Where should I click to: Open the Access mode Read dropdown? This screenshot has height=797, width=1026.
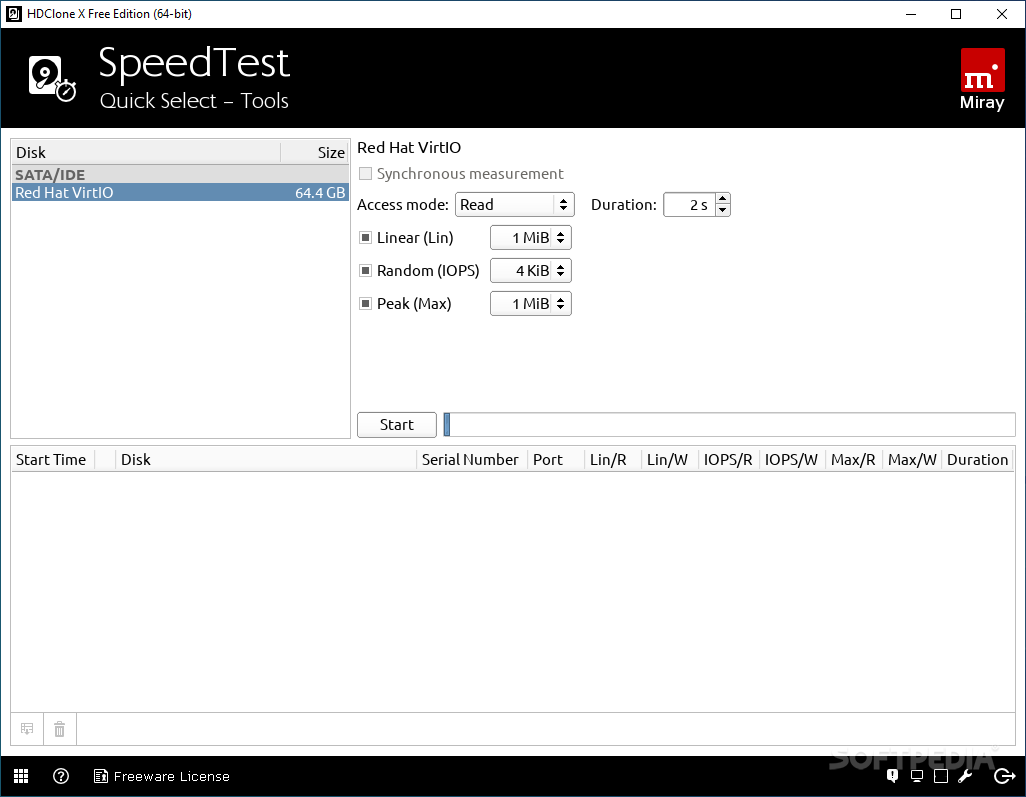[x=515, y=205]
